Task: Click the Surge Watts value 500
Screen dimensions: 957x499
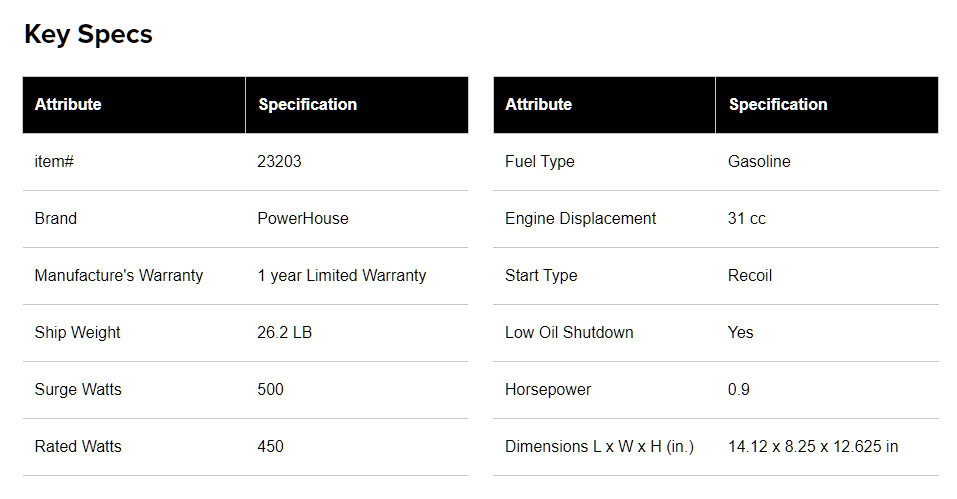Action: click(270, 389)
